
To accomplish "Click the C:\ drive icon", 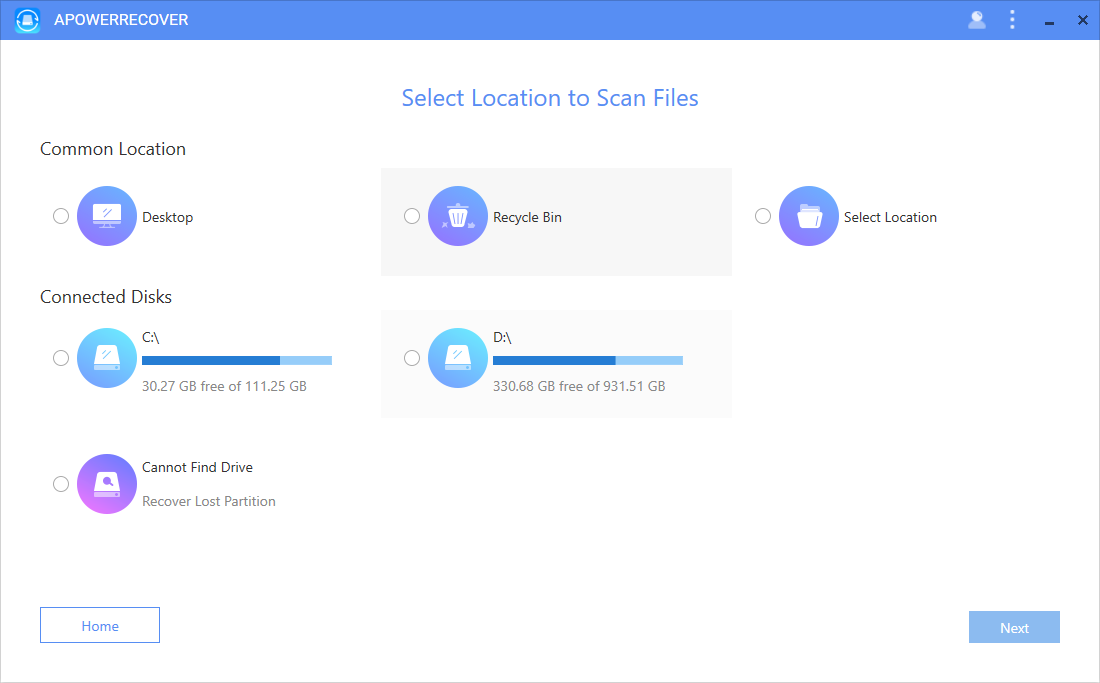I will (x=107, y=358).
